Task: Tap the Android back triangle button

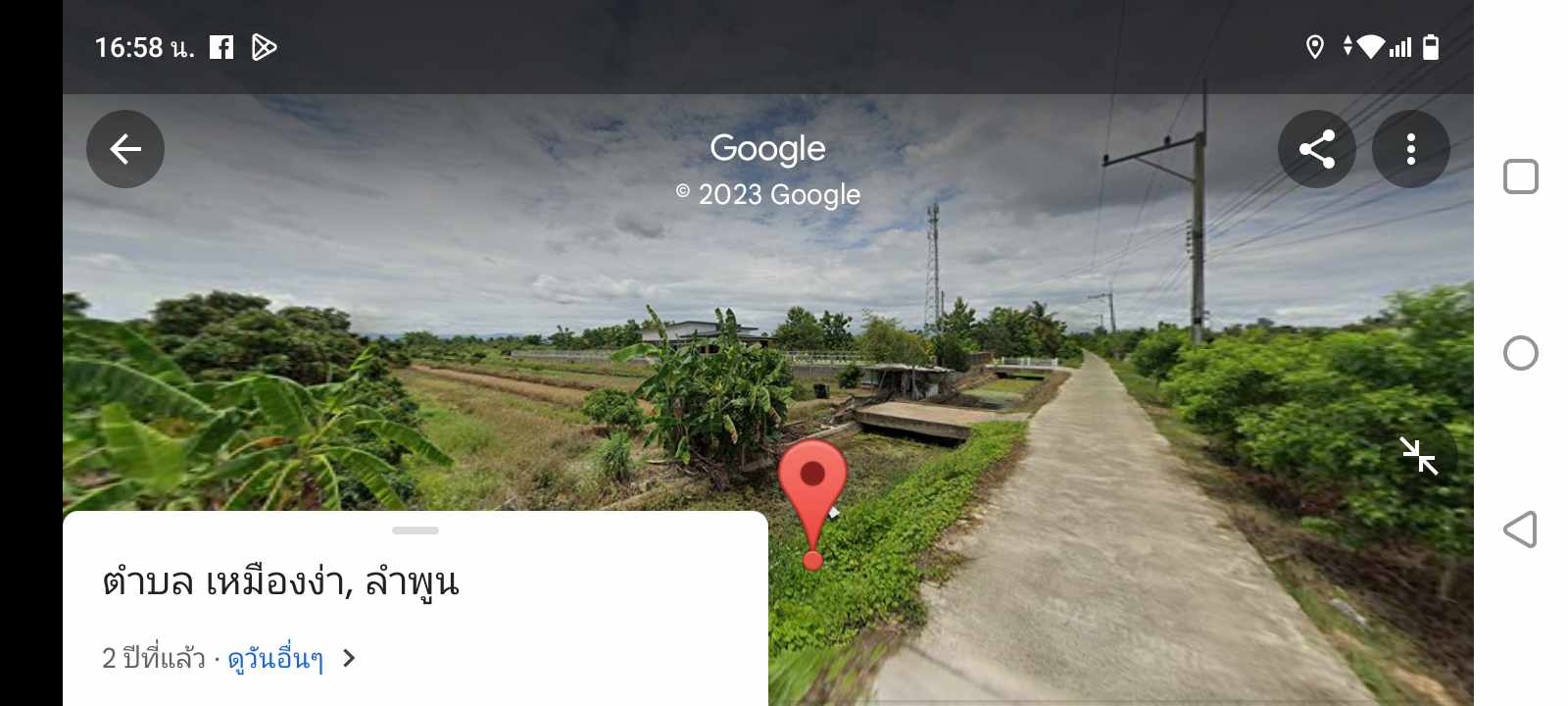Action: 1520,529
